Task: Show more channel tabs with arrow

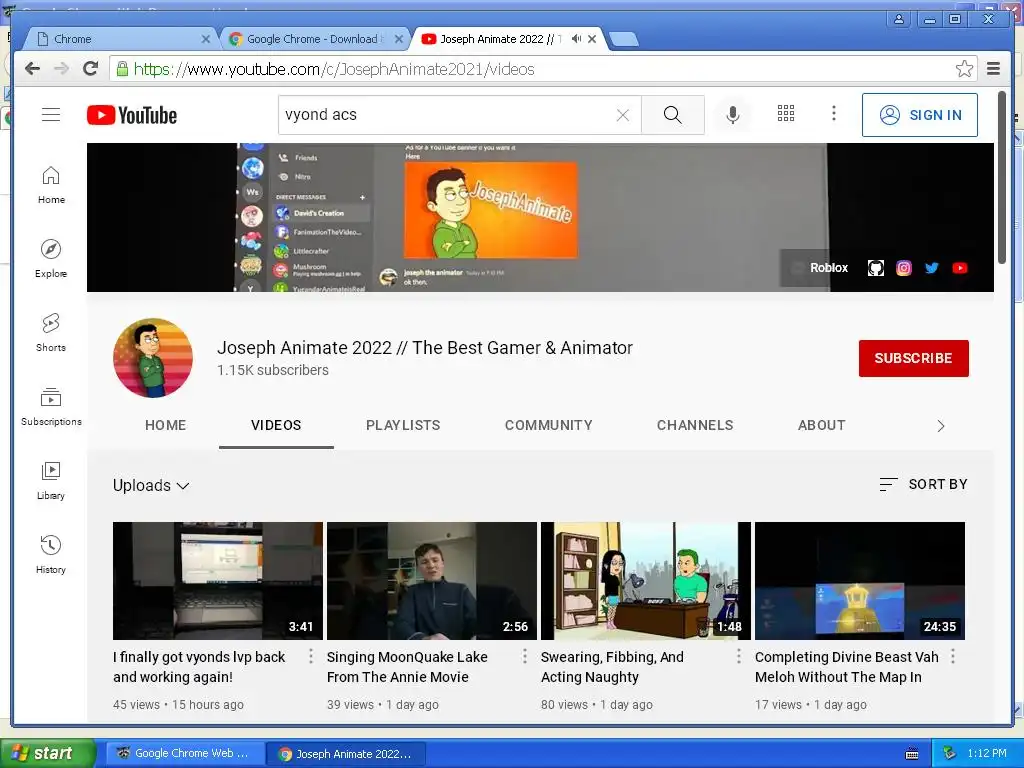Action: [940, 426]
